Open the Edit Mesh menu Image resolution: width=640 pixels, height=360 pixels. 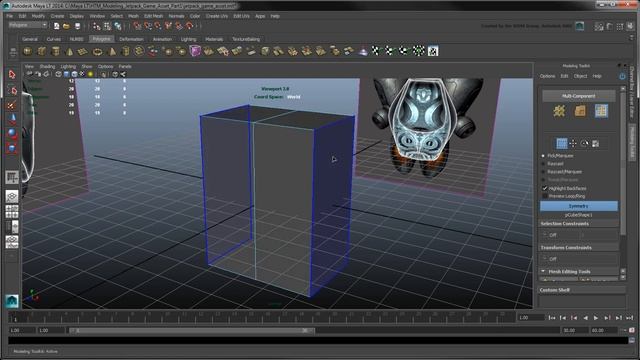point(153,16)
